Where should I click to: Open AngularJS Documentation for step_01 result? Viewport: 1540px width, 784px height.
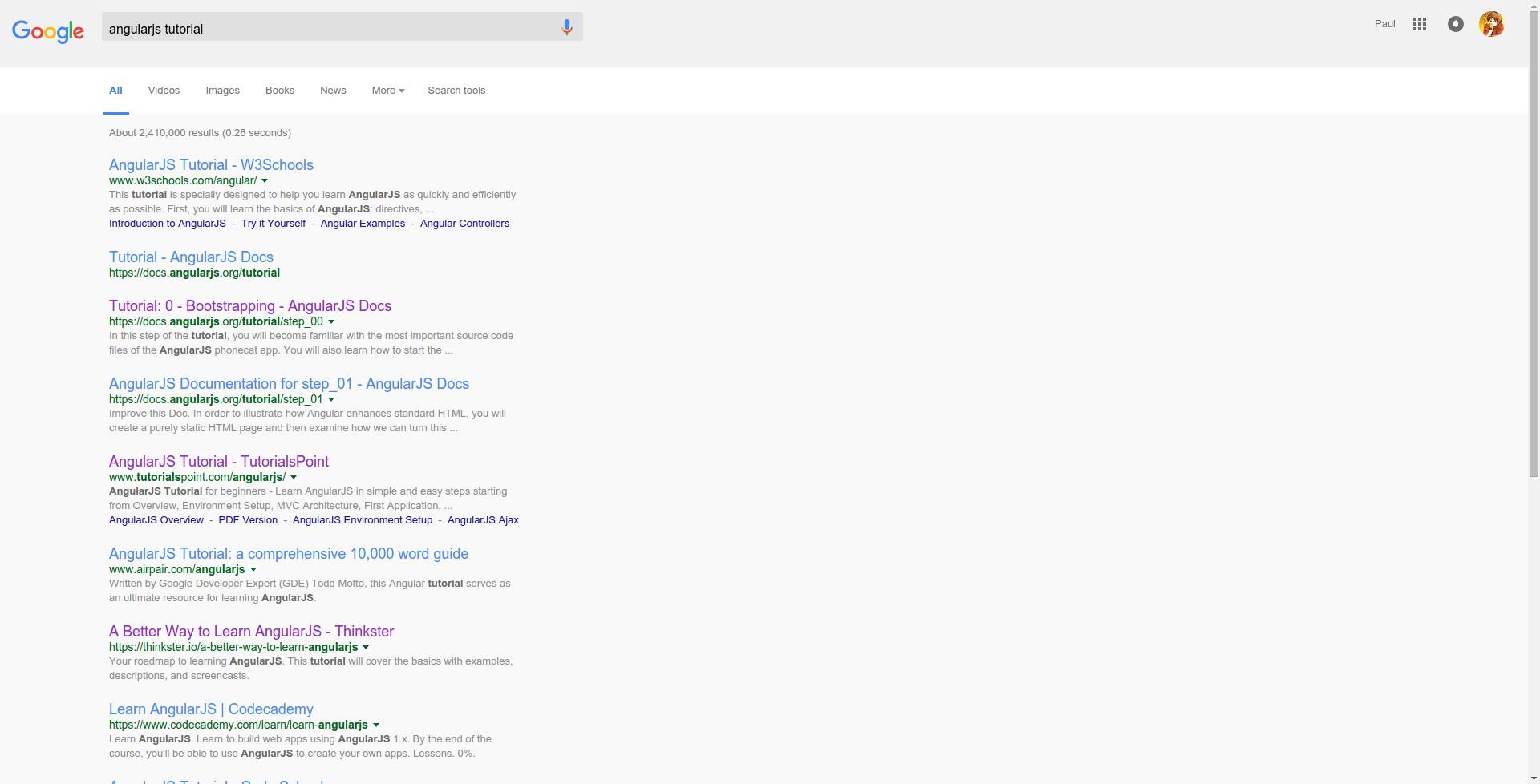tap(289, 384)
